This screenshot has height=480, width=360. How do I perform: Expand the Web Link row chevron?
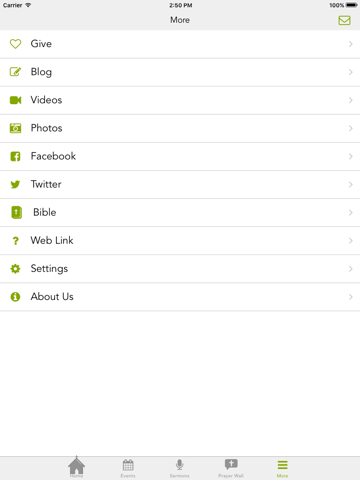[x=350, y=241]
